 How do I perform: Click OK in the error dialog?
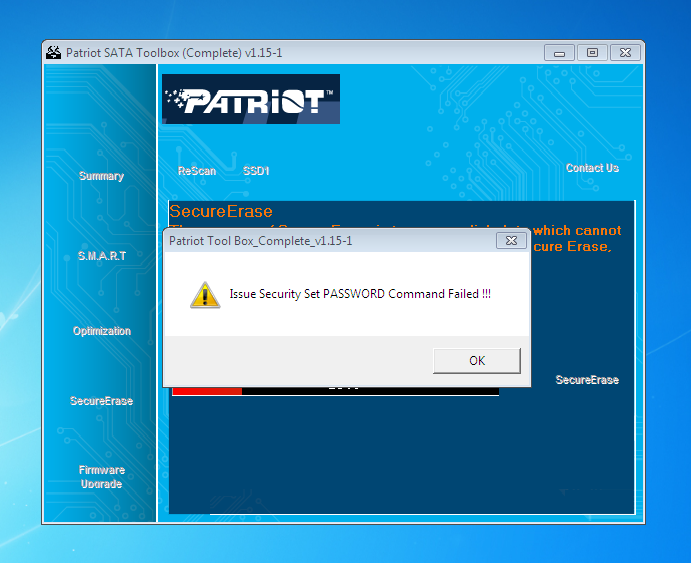tap(477, 361)
